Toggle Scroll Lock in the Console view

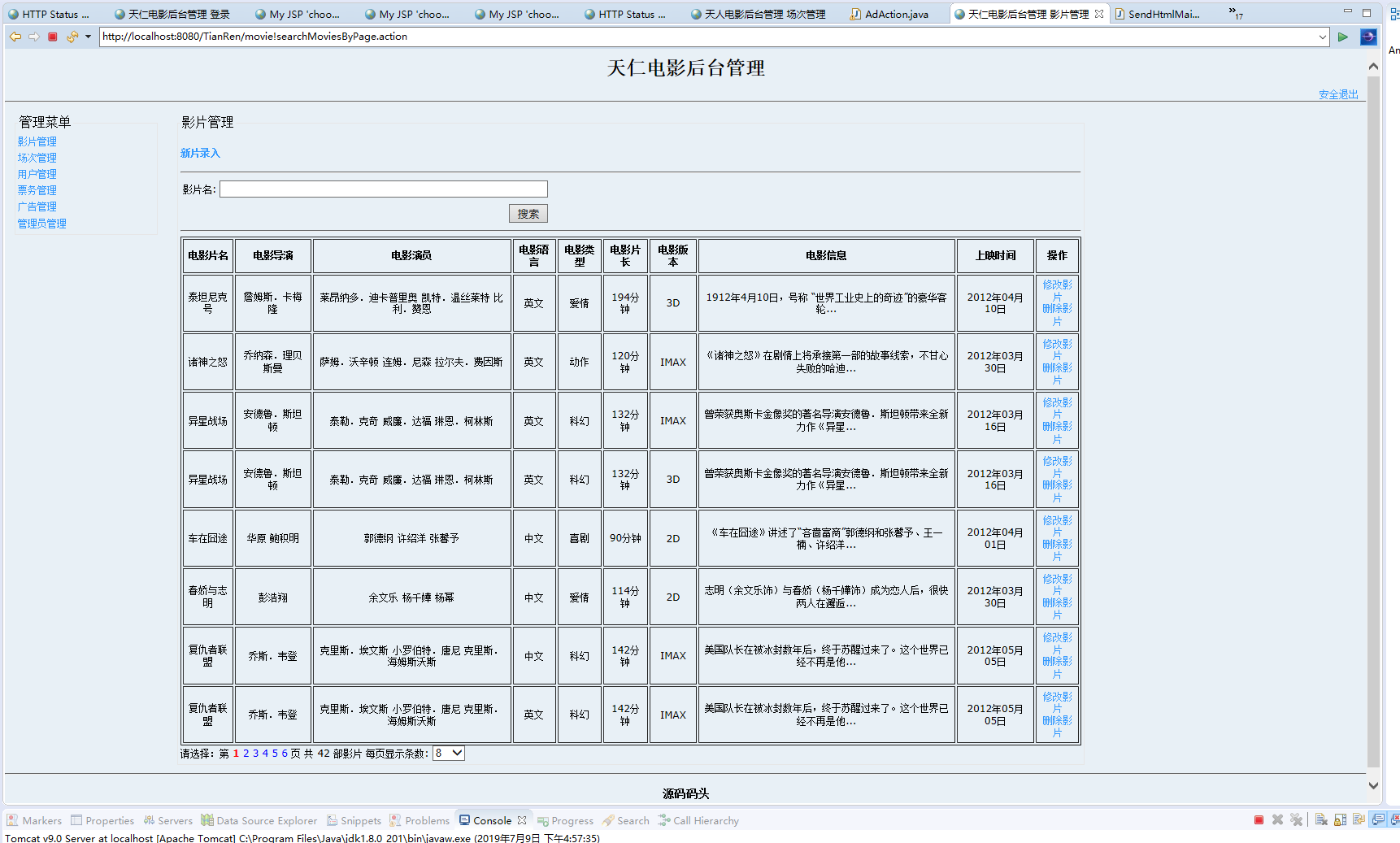pyautogui.click(x=1340, y=820)
